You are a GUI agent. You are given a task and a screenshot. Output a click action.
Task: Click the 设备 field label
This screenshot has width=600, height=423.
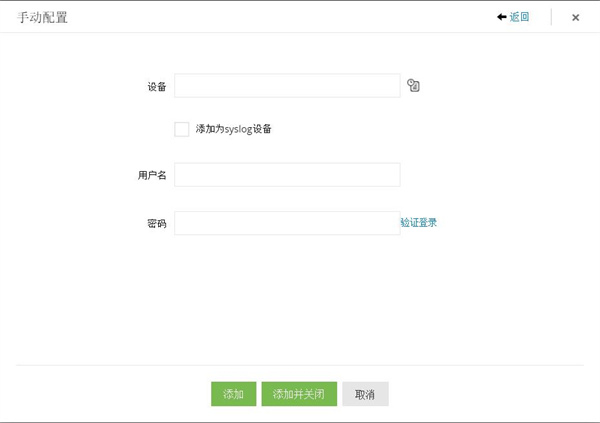pos(157,87)
